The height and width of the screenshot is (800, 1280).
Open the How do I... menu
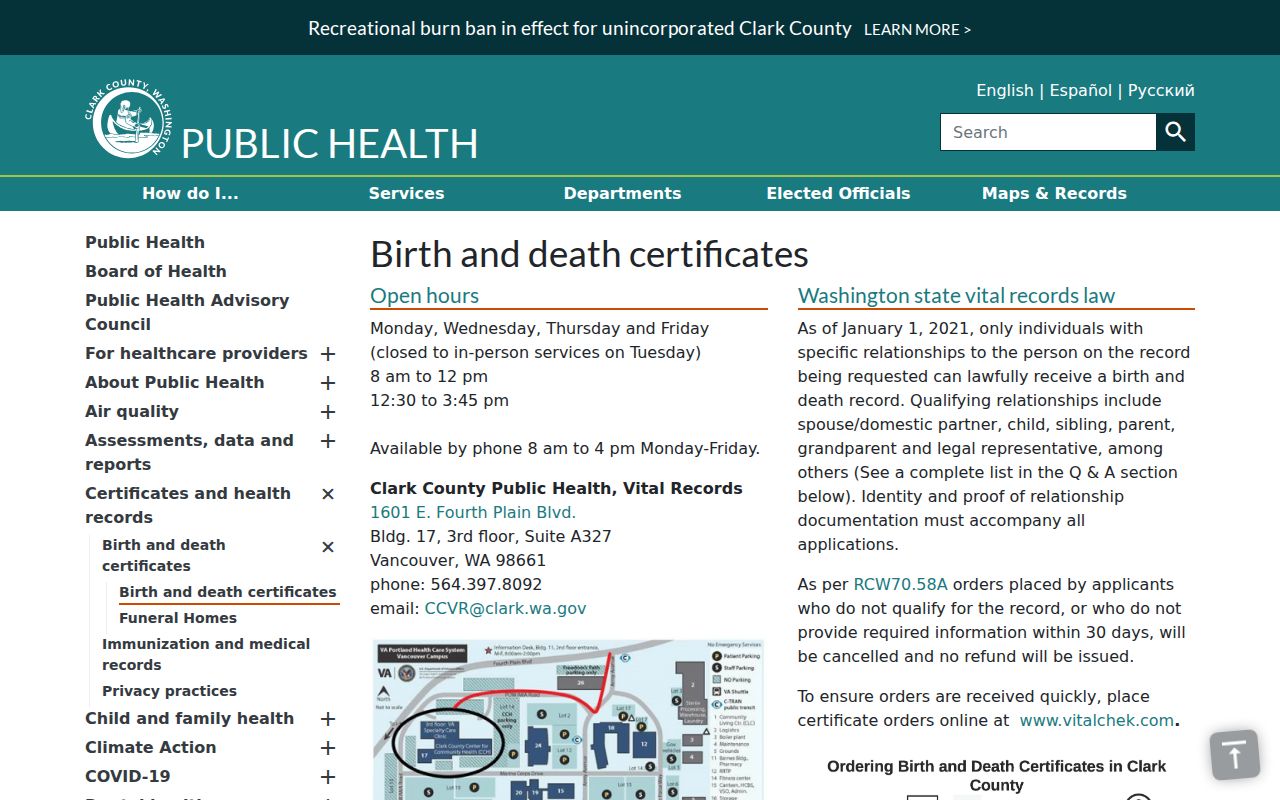click(190, 194)
